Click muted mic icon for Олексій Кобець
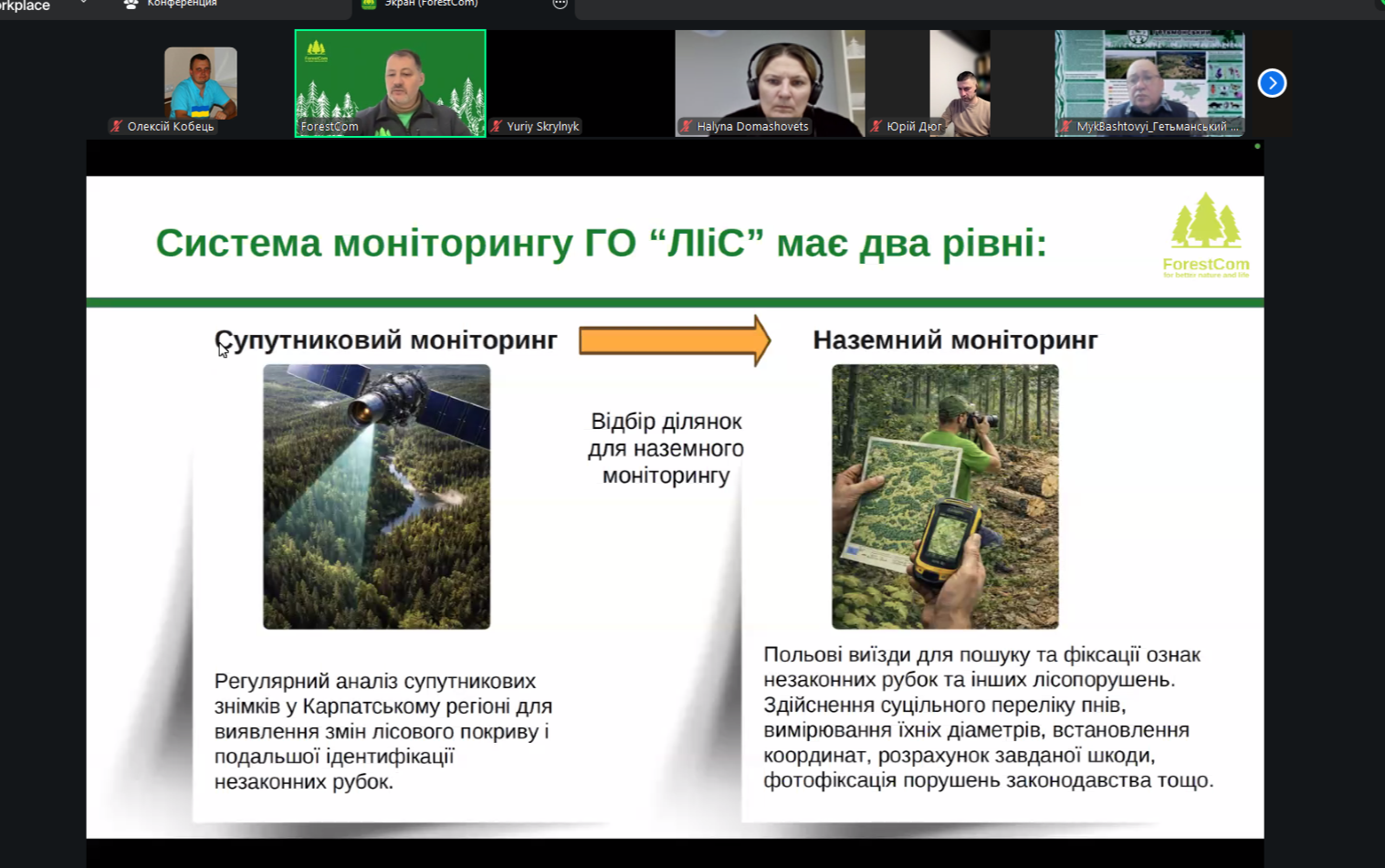The image size is (1385, 868). 117,127
